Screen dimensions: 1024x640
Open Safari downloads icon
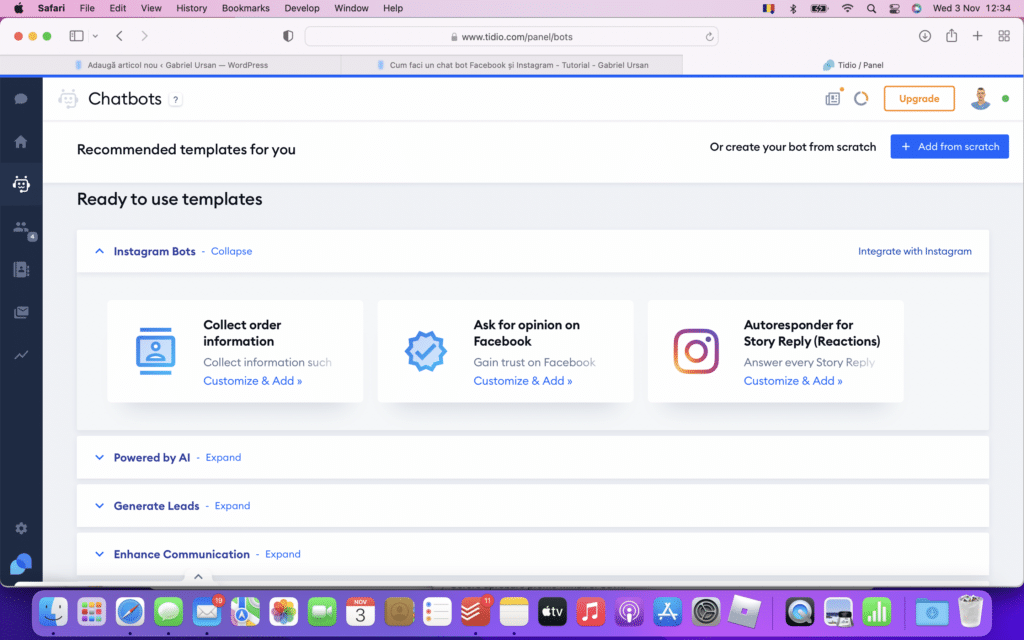pos(925,36)
